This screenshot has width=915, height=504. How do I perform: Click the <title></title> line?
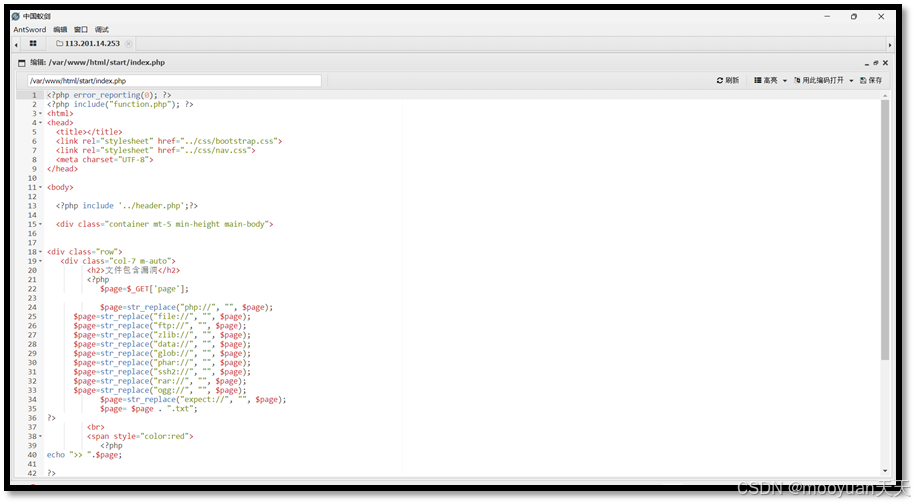point(89,132)
